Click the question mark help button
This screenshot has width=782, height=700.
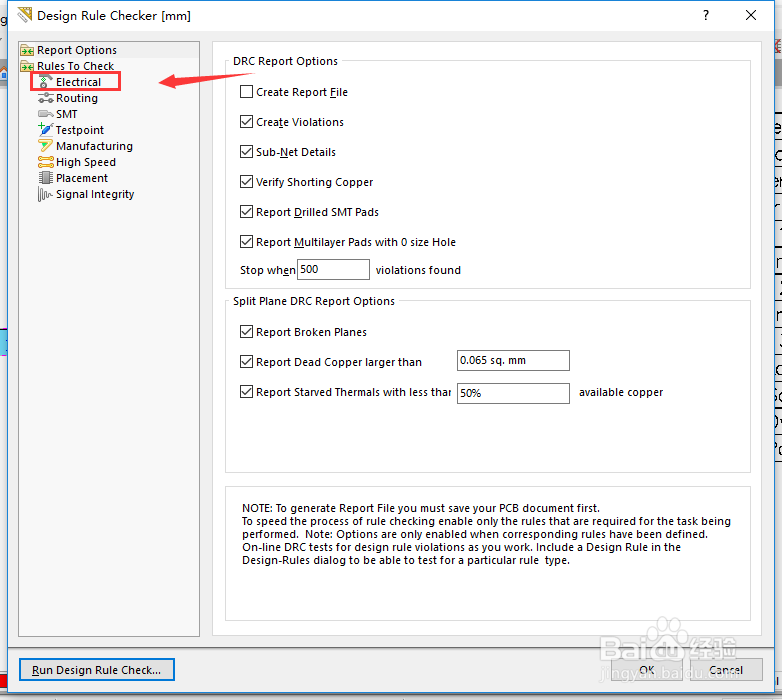pos(706,15)
